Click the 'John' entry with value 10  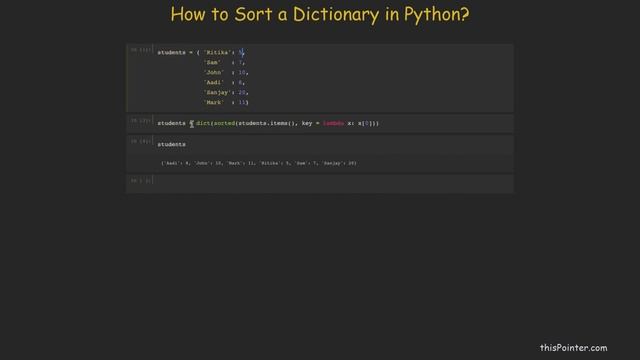pyautogui.click(x=226, y=73)
